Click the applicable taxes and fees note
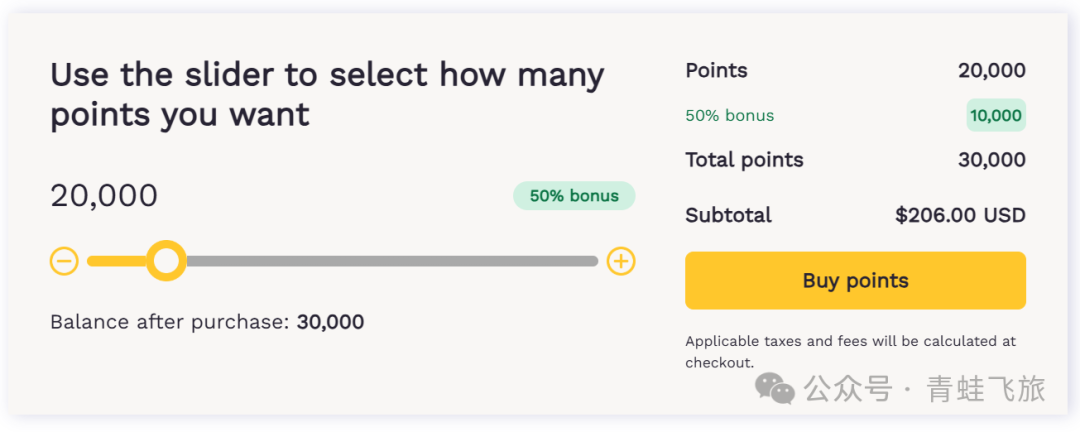Image resolution: width=1080 pixels, height=432 pixels. (x=850, y=351)
